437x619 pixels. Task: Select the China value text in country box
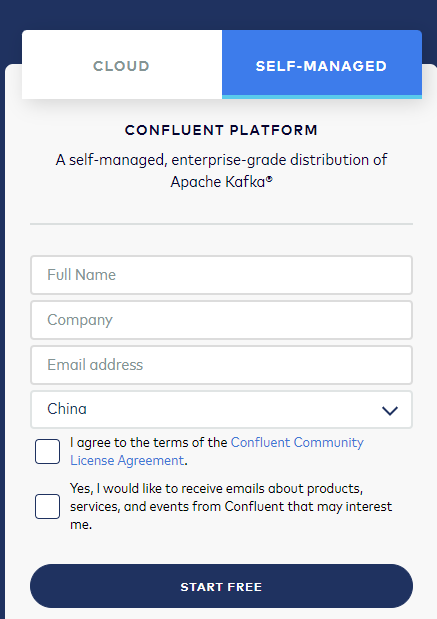(67, 409)
